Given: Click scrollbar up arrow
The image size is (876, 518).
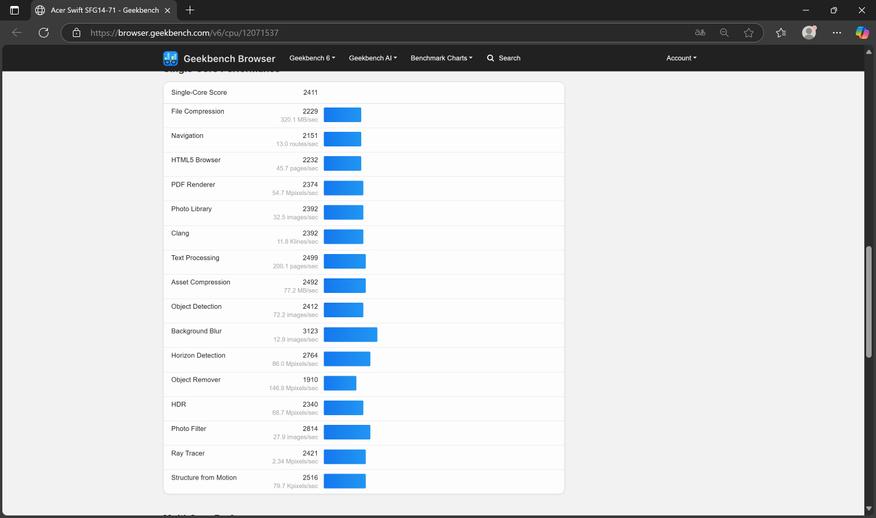Looking at the screenshot, I should click(x=868, y=52).
